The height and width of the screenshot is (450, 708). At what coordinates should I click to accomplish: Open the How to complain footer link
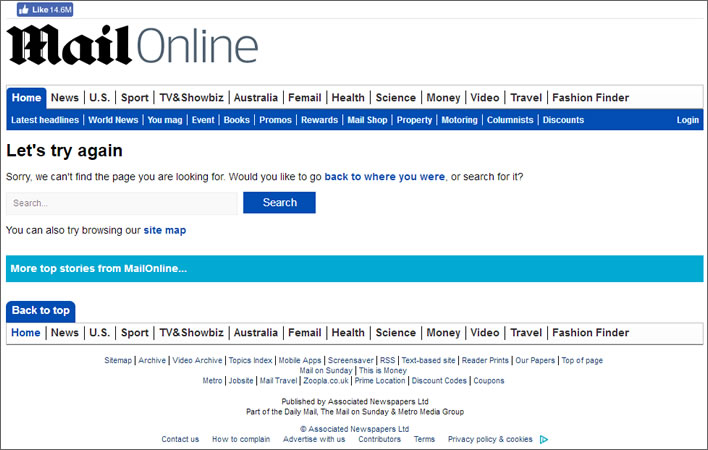point(241,439)
